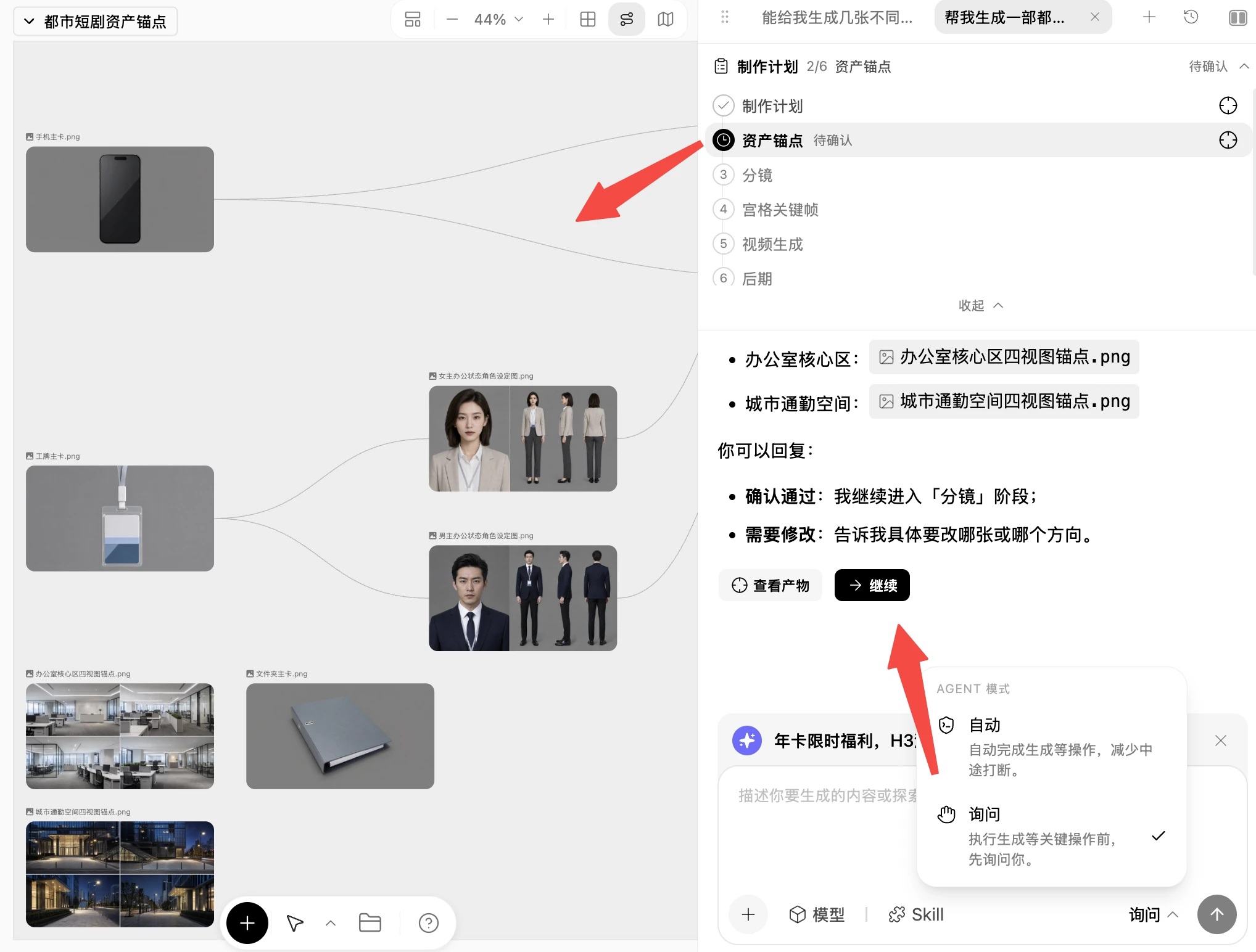
Task: Toggle the split panel layout icon
Action: coord(1237,17)
